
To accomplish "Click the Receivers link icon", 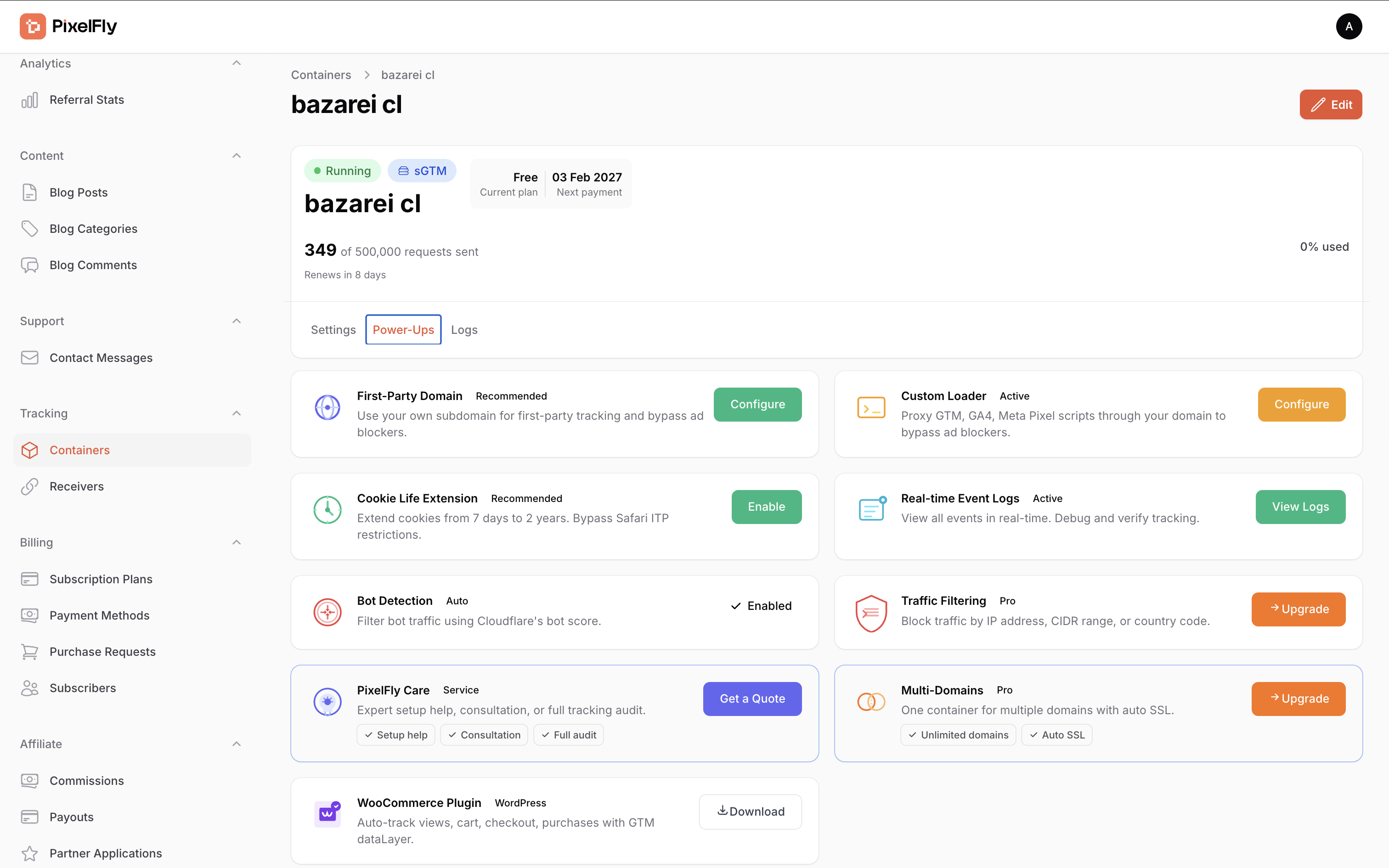I will [x=29, y=486].
